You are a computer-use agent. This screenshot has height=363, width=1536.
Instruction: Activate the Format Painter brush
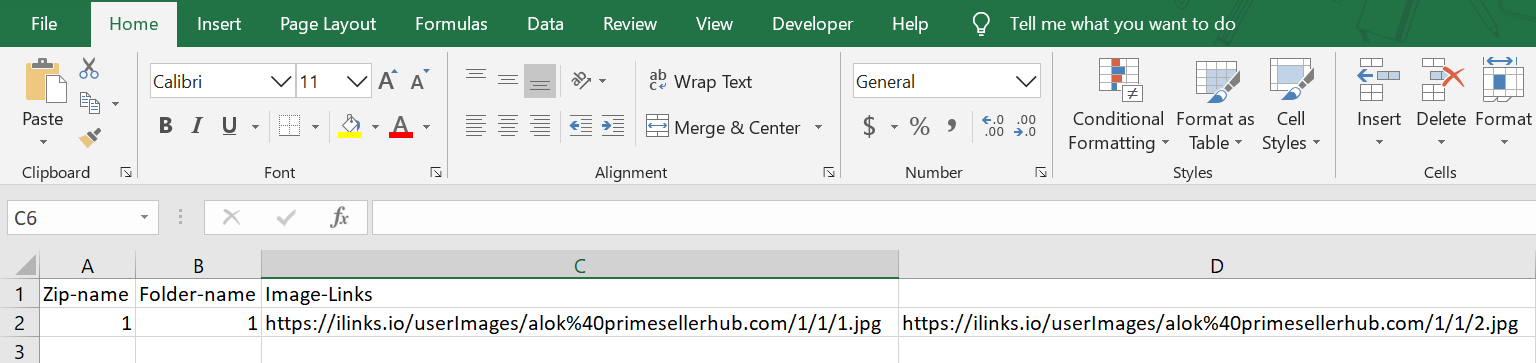(89, 137)
